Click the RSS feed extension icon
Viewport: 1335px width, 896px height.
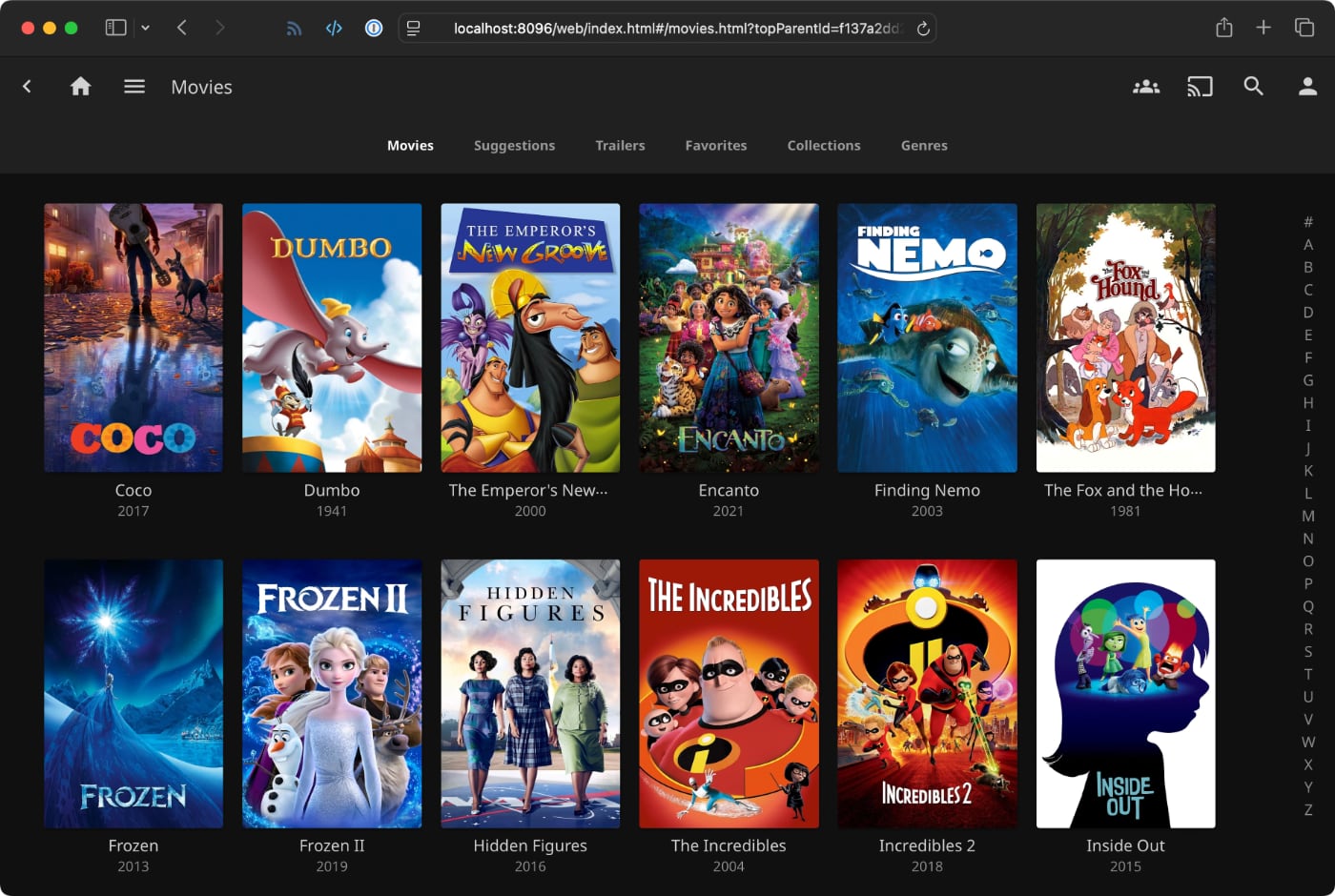point(294,29)
